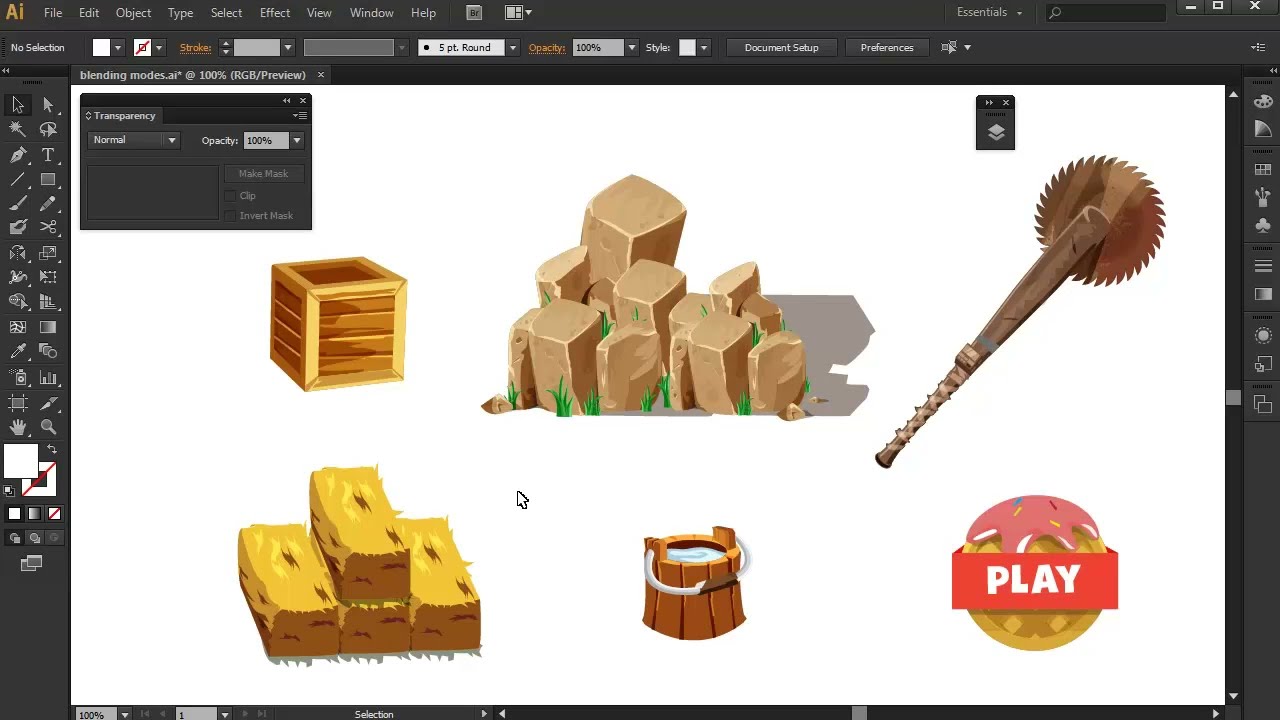Screen dimensions: 1280x720
Task: Click the Make Mask button
Action: click(263, 174)
